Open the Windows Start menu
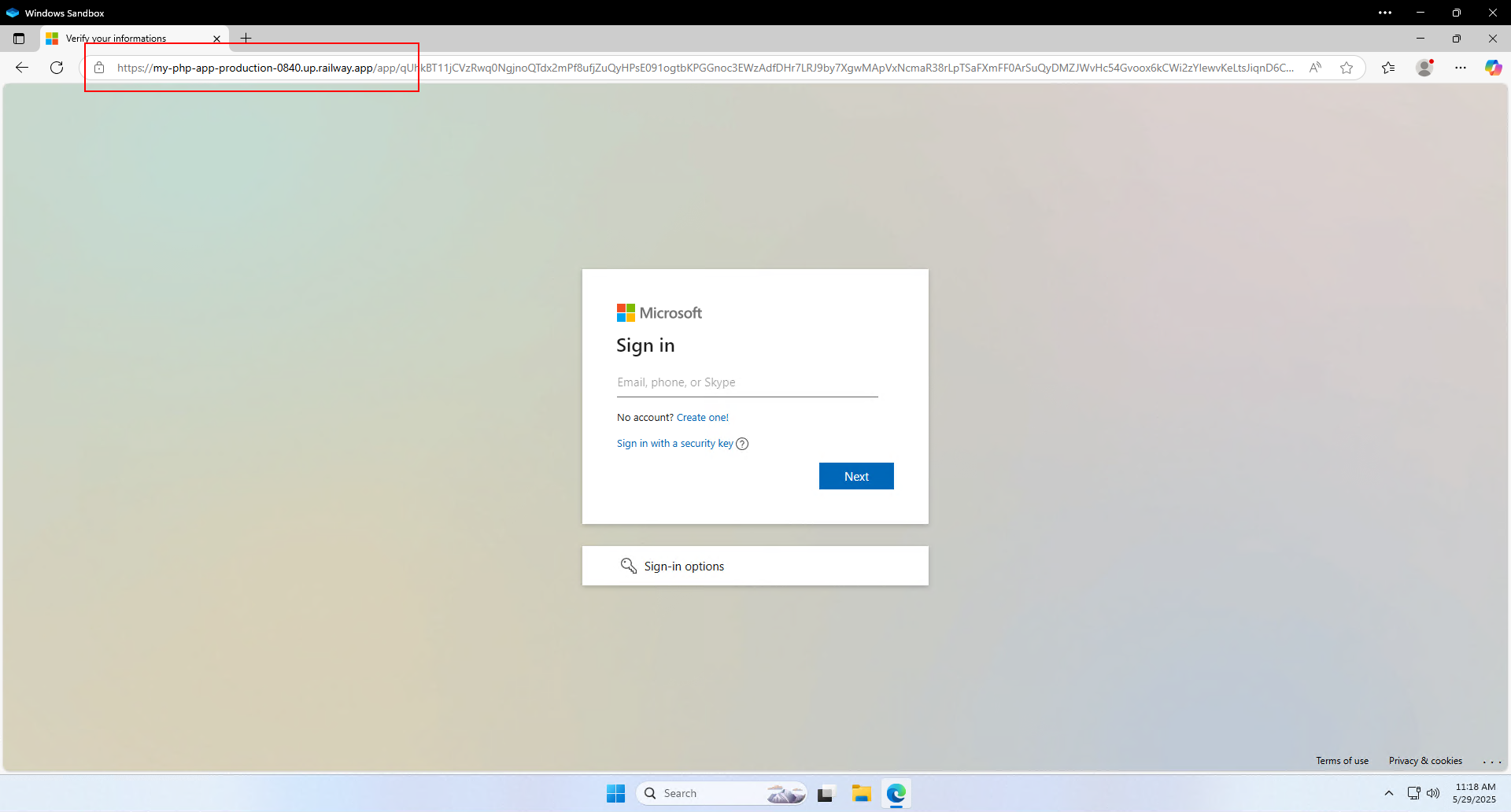1511x812 pixels. (615, 793)
